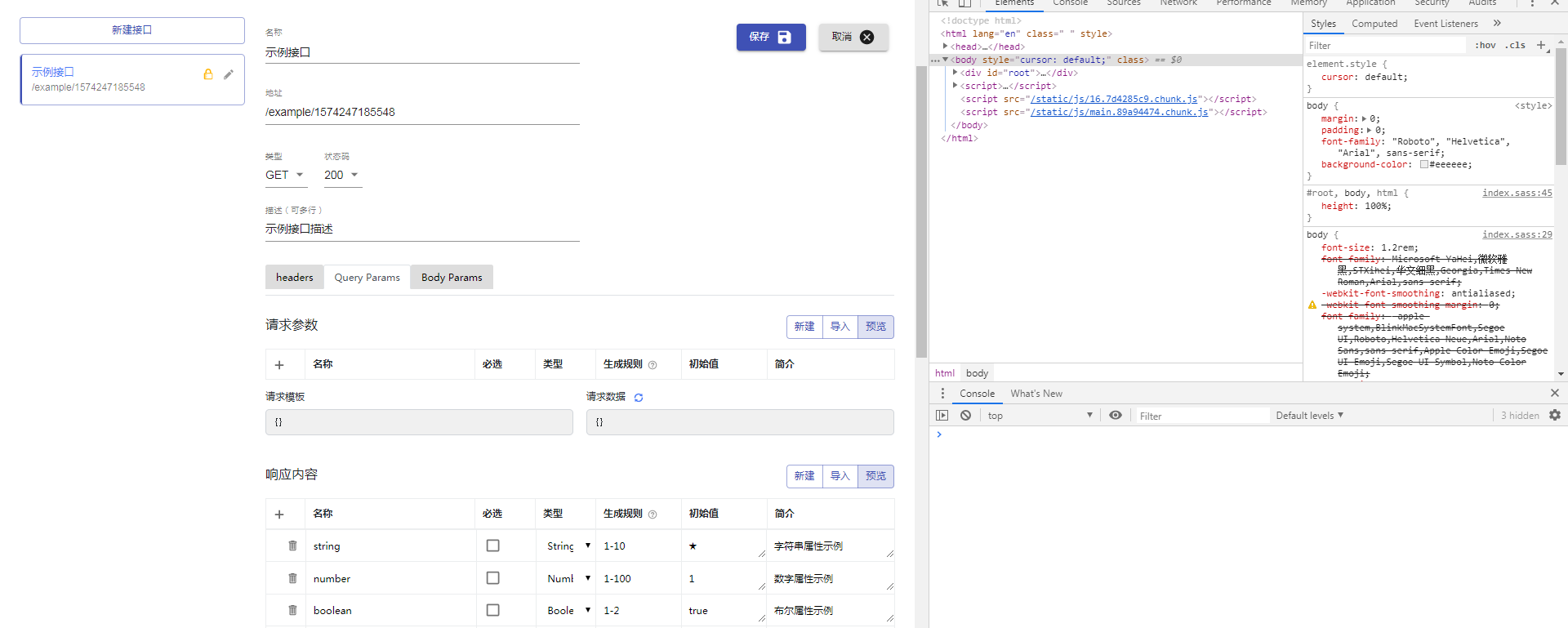1568x628 pixels.
Task: Delete the boolean row with trash icon
Action: coord(292,610)
